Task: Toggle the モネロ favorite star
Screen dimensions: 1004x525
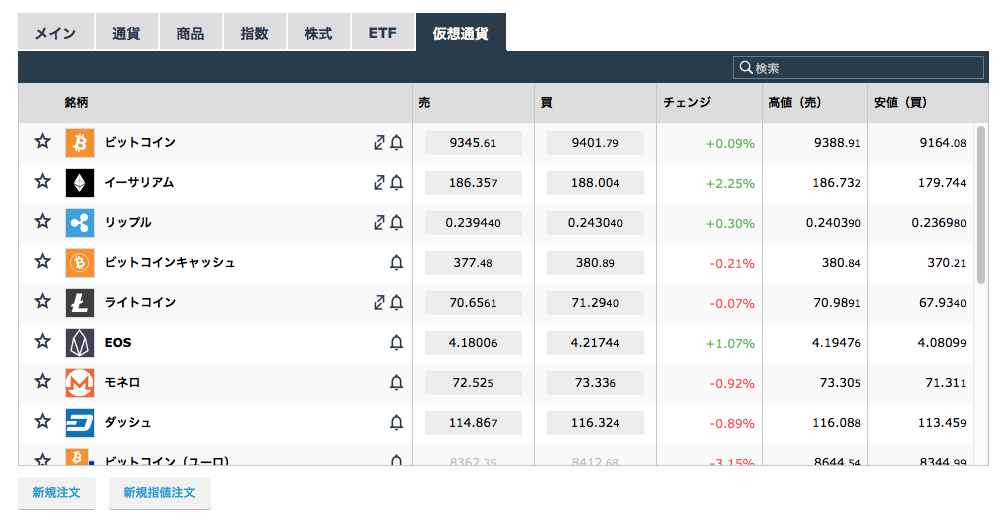Action: [43, 382]
